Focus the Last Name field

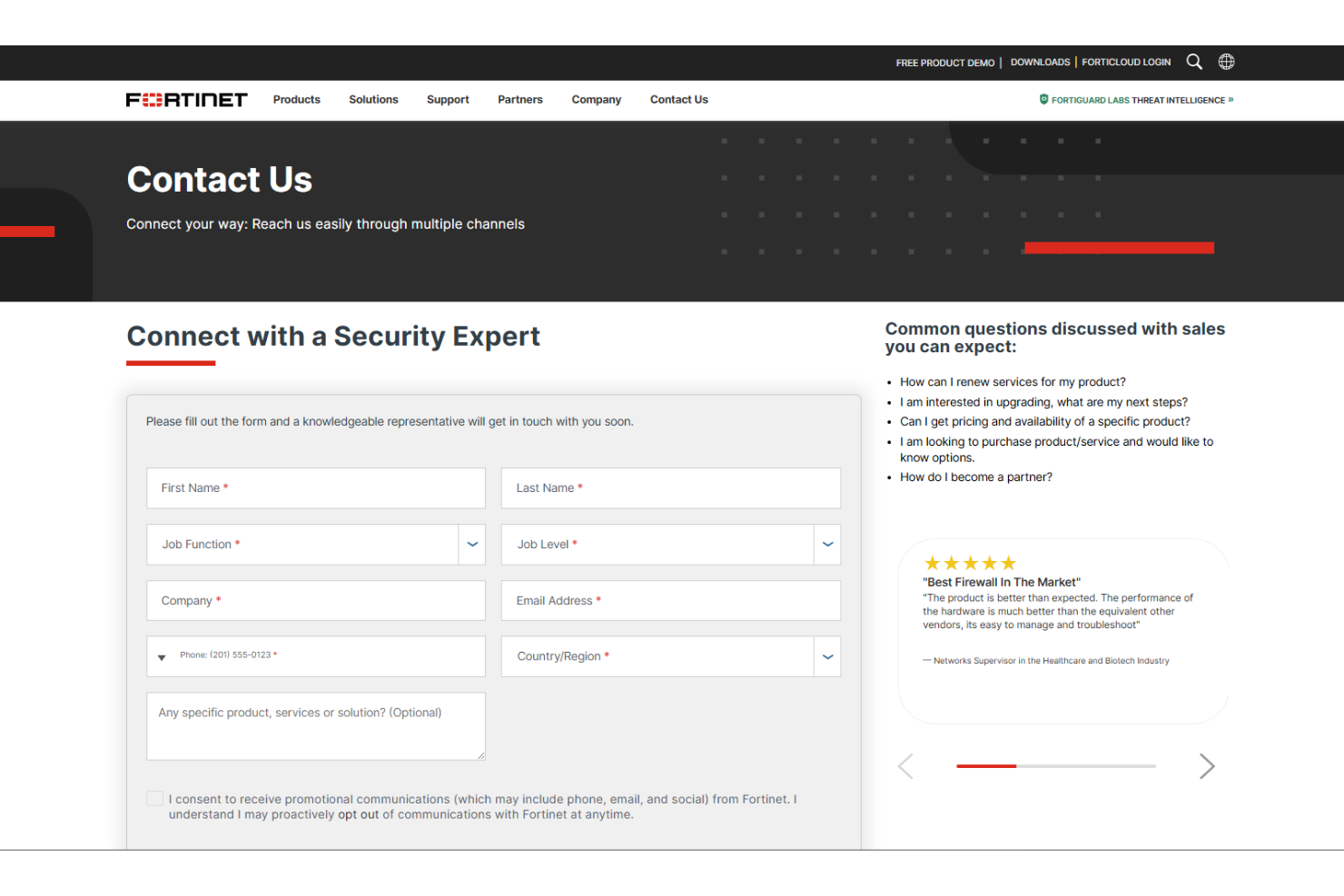coord(671,488)
